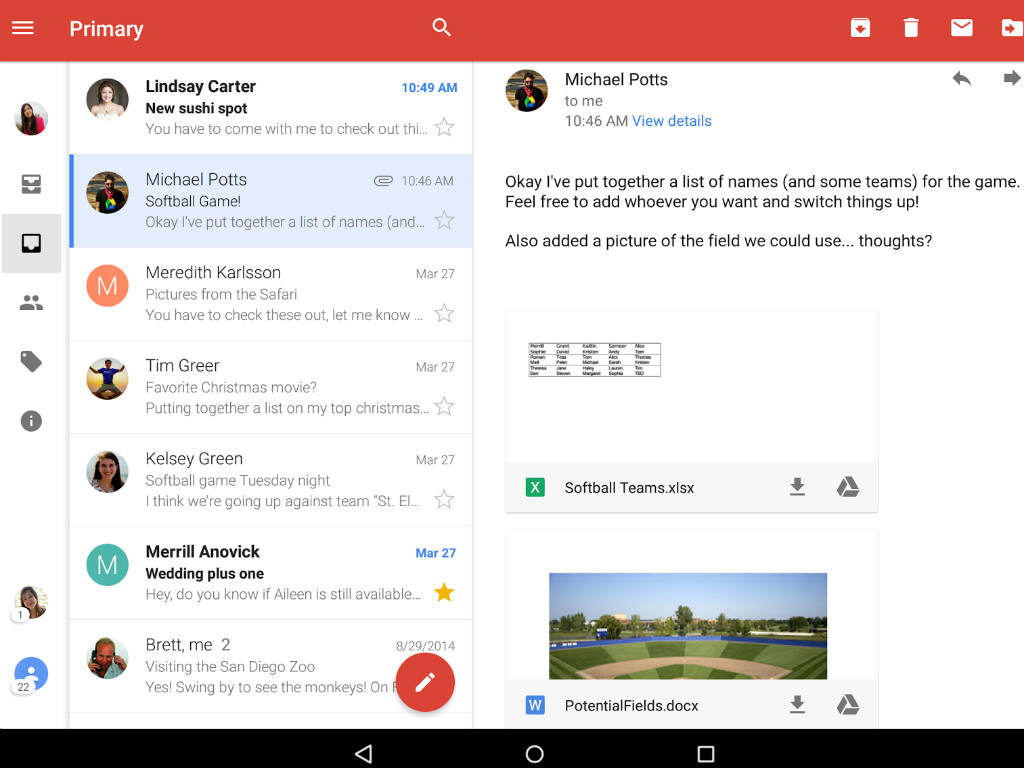
Task: Forward the Softball Game email
Action: click(1011, 79)
